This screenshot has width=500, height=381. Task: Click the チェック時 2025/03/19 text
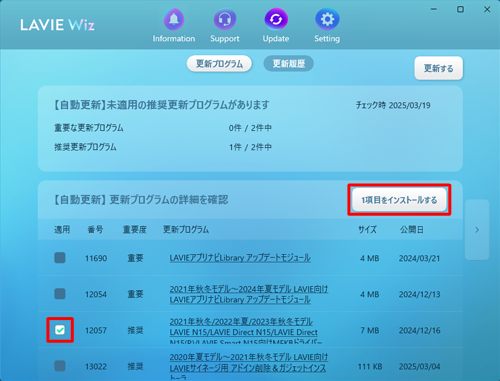393,105
